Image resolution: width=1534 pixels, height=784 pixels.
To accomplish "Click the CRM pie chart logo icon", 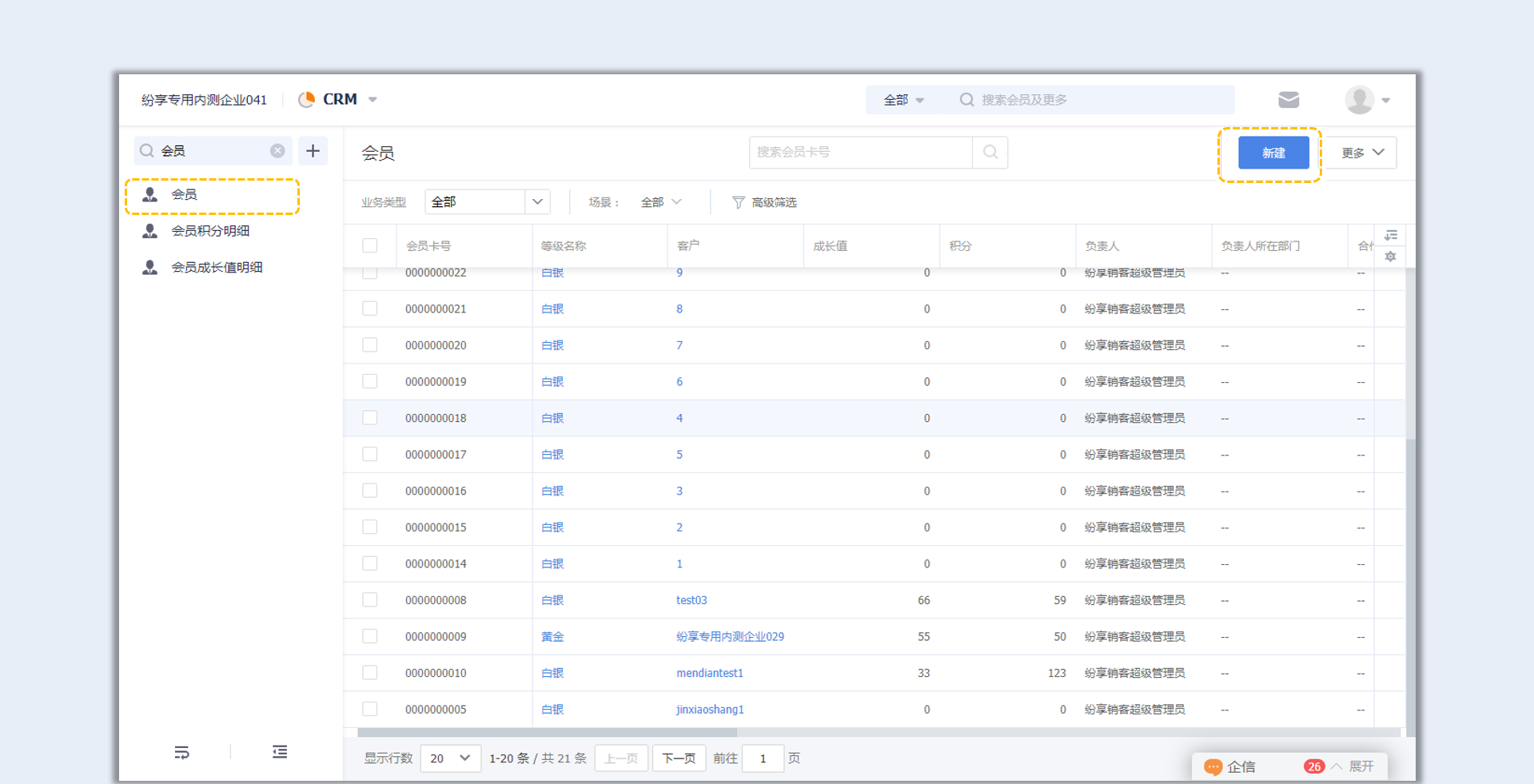I will click(306, 100).
